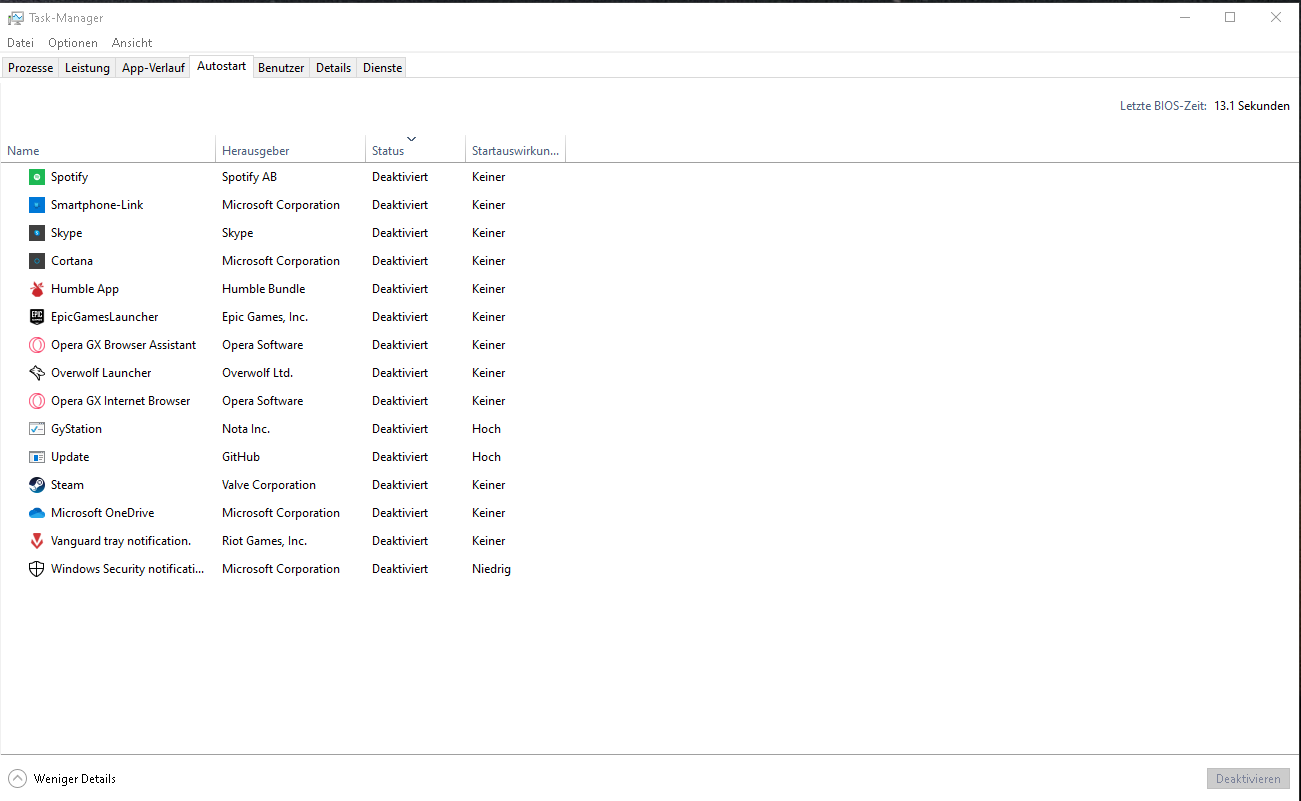Click the Opera GX Internet Browser icon
1301x801 pixels.
(x=37, y=401)
